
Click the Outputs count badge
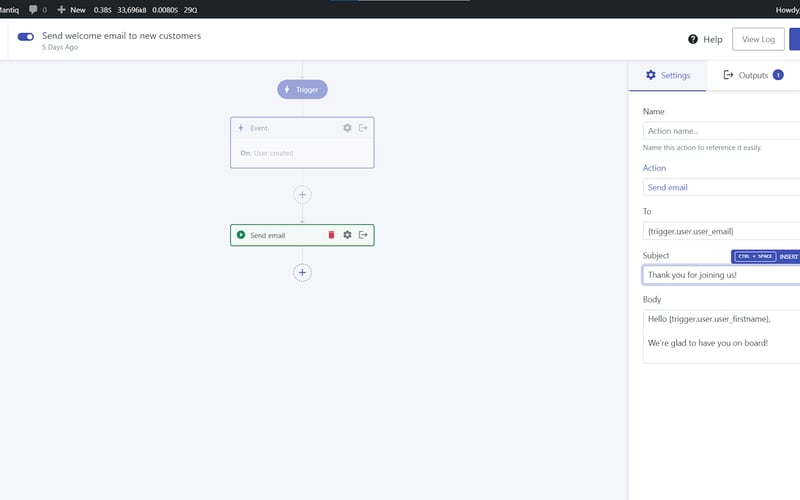click(778, 75)
